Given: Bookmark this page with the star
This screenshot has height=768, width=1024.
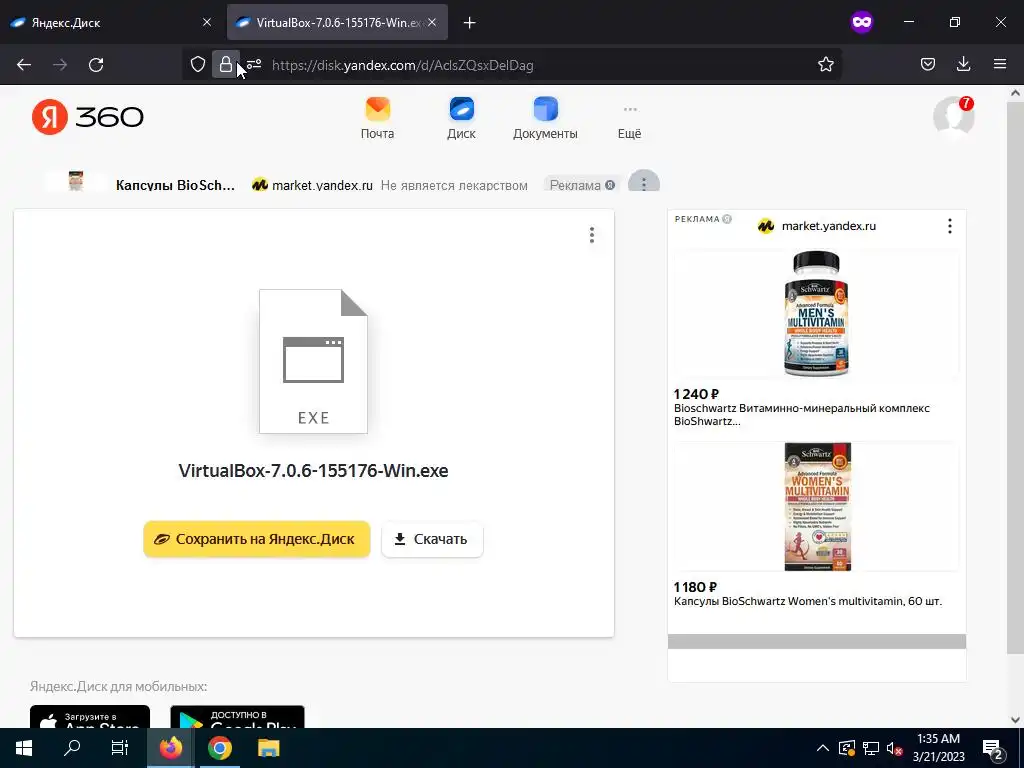Looking at the screenshot, I should click(x=825, y=64).
